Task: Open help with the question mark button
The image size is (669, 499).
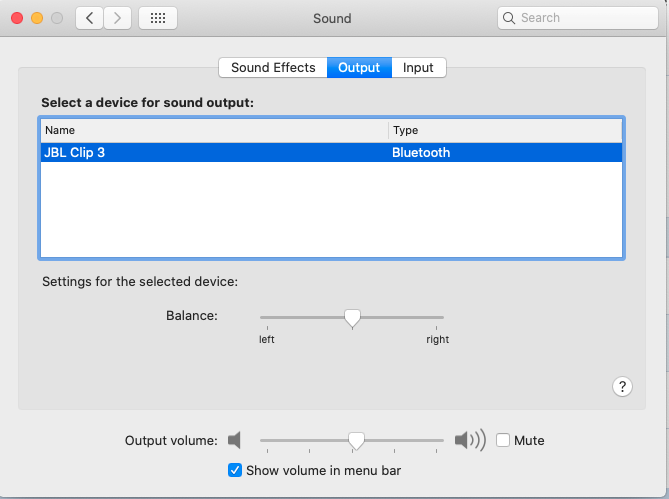Action: tap(622, 386)
